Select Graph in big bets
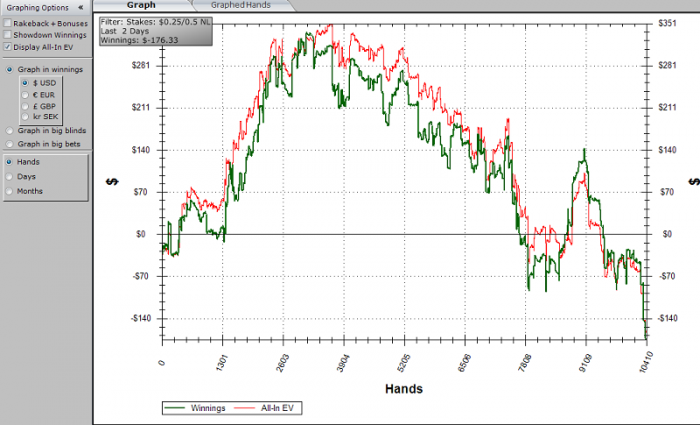700x425 pixels. [x=9, y=144]
